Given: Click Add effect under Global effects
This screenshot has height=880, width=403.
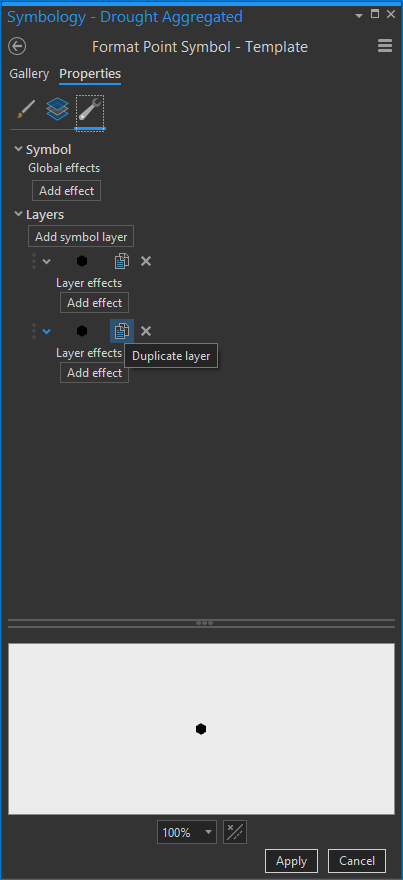Looking at the screenshot, I should click(x=66, y=191).
